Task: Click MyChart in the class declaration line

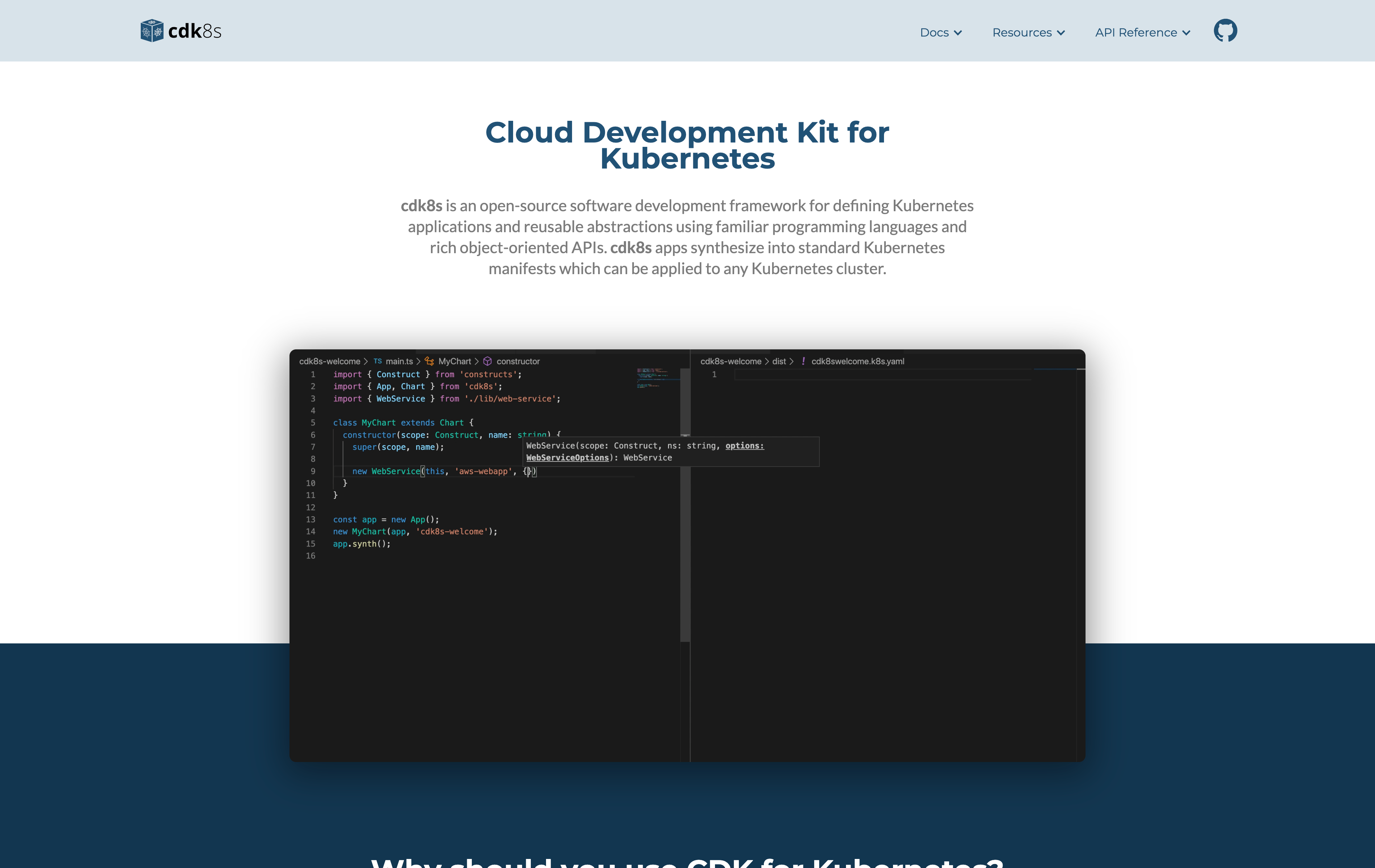Action: pyautogui.click(x=378, y=423)
